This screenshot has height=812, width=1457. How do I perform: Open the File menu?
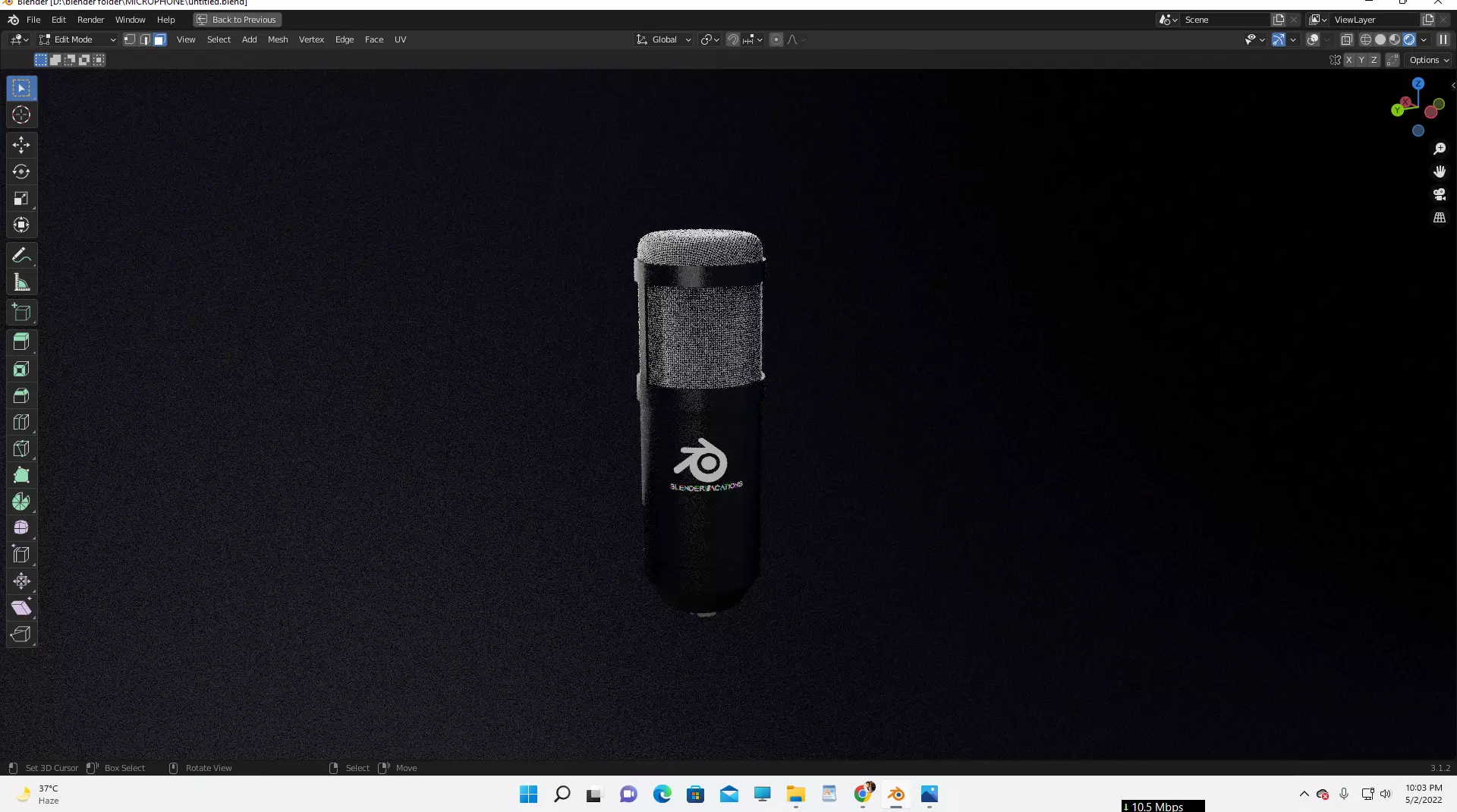[x=33, y=20]
